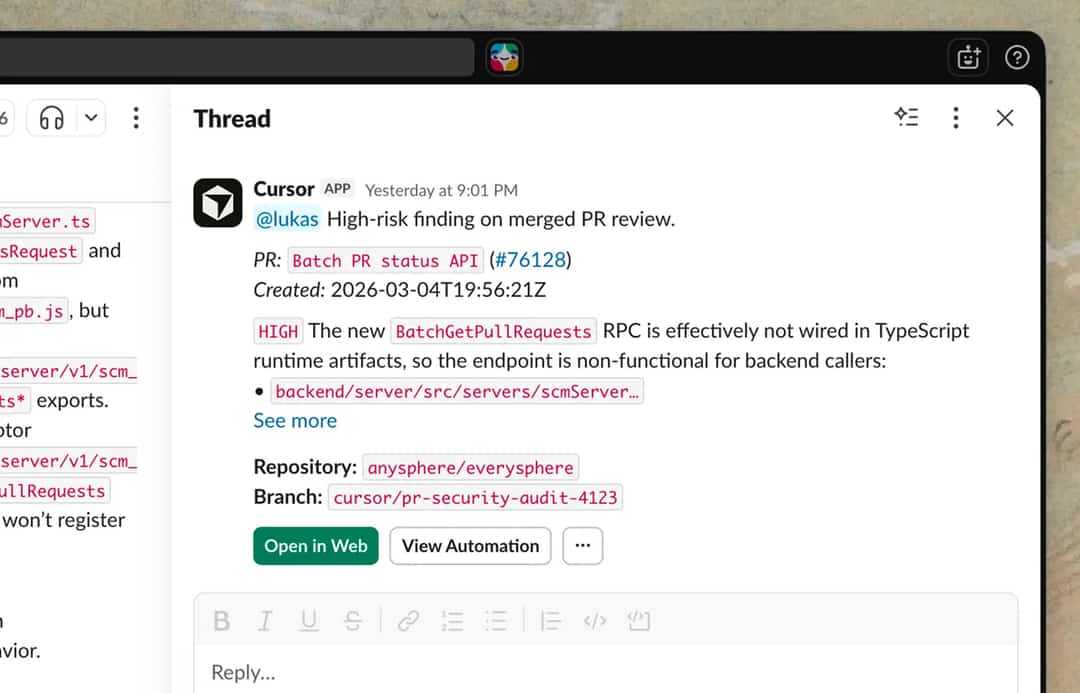Open the channel options vertical dots menu

136,117
